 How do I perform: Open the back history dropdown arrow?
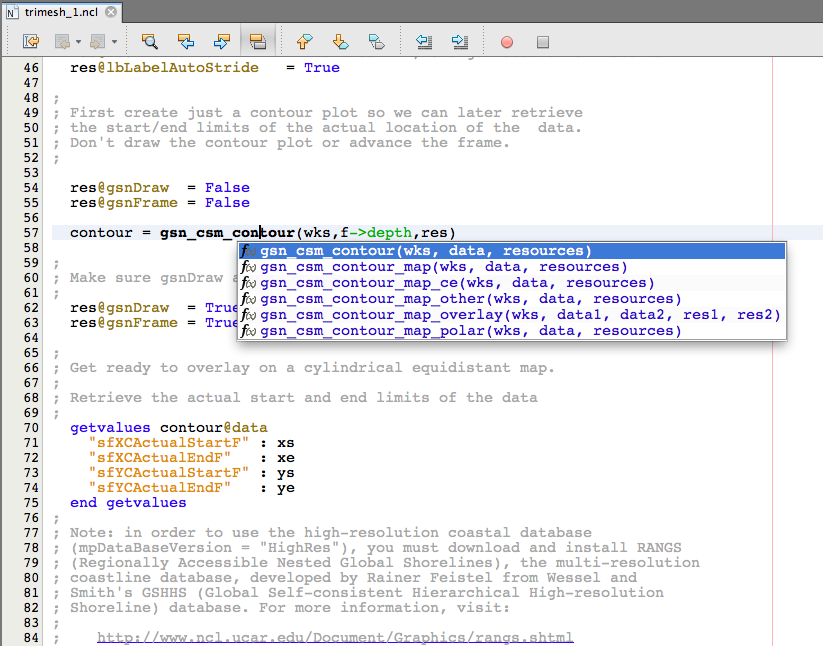click(x=78, y=42)
